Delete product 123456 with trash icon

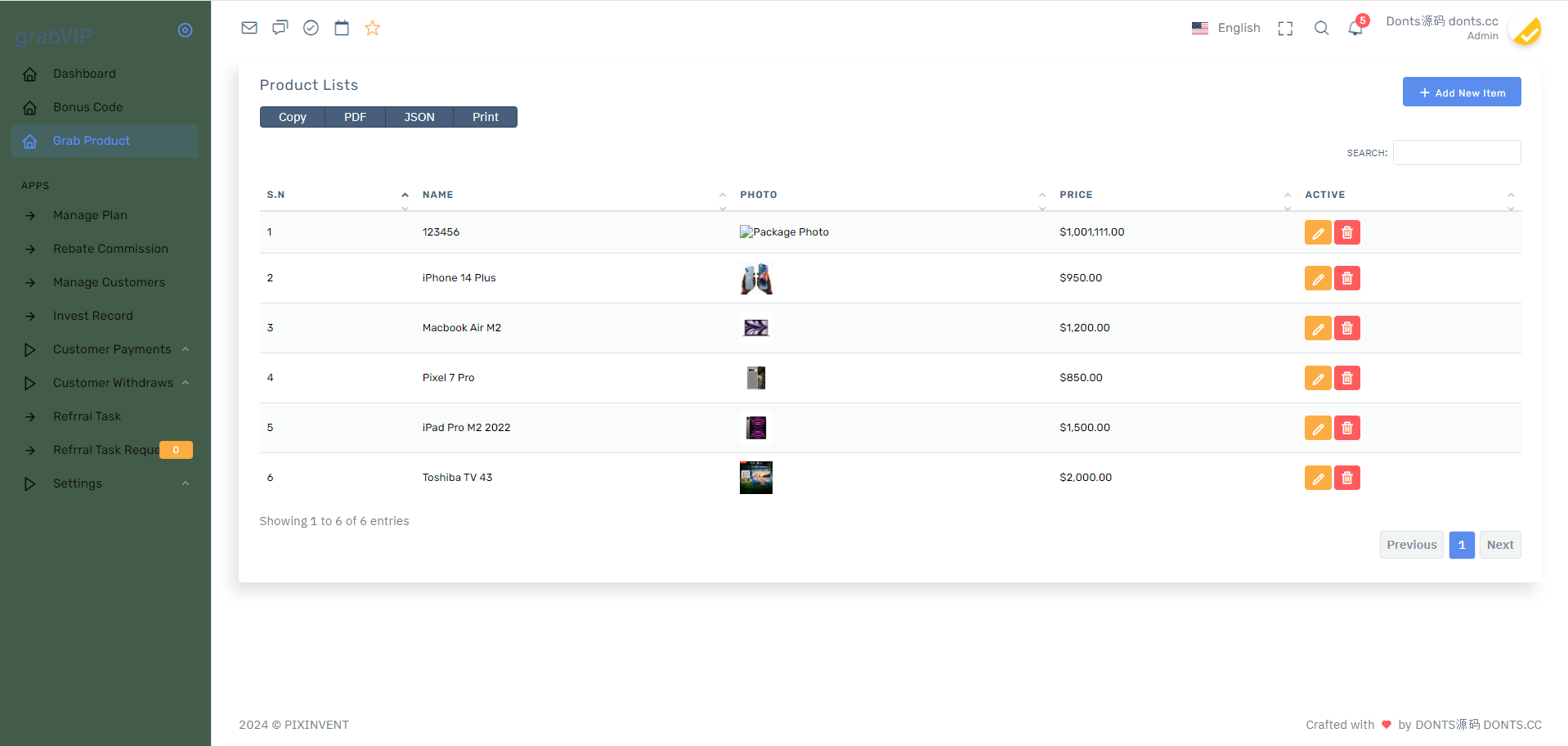(1347, 232)
